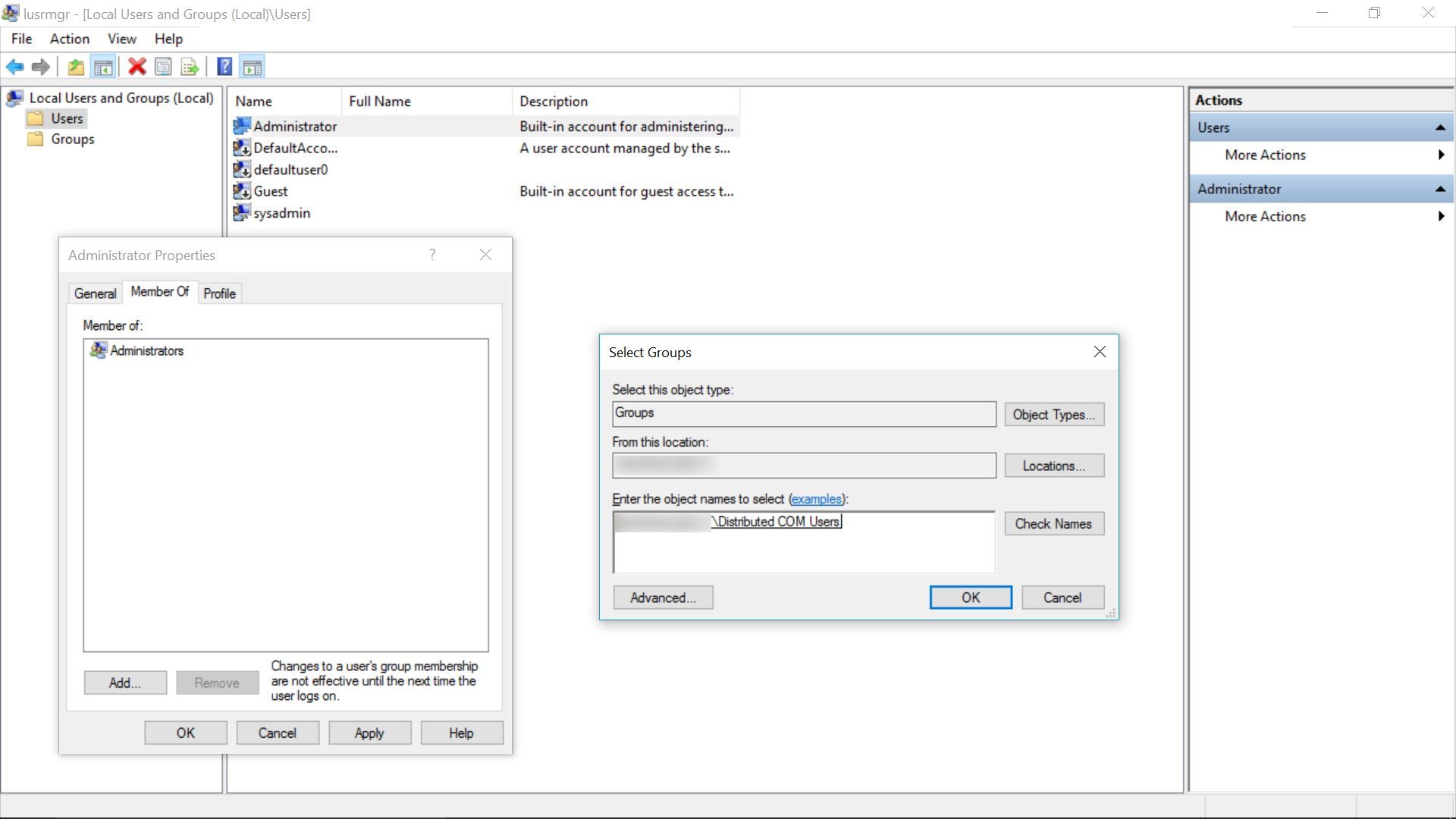The width and height of the screenshot is (1456, 819).
Task: Click the Back navigation arrow in the toolbar
Action: point(14,67)
